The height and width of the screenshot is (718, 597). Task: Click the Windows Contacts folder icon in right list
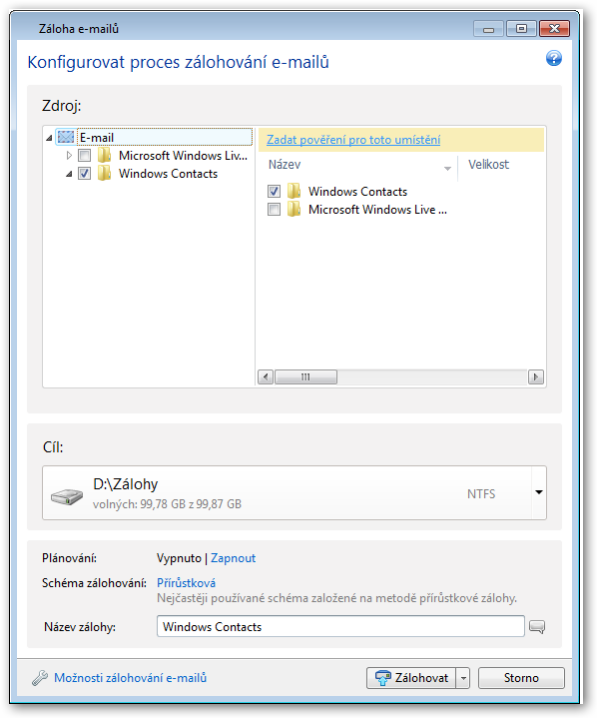294,191
